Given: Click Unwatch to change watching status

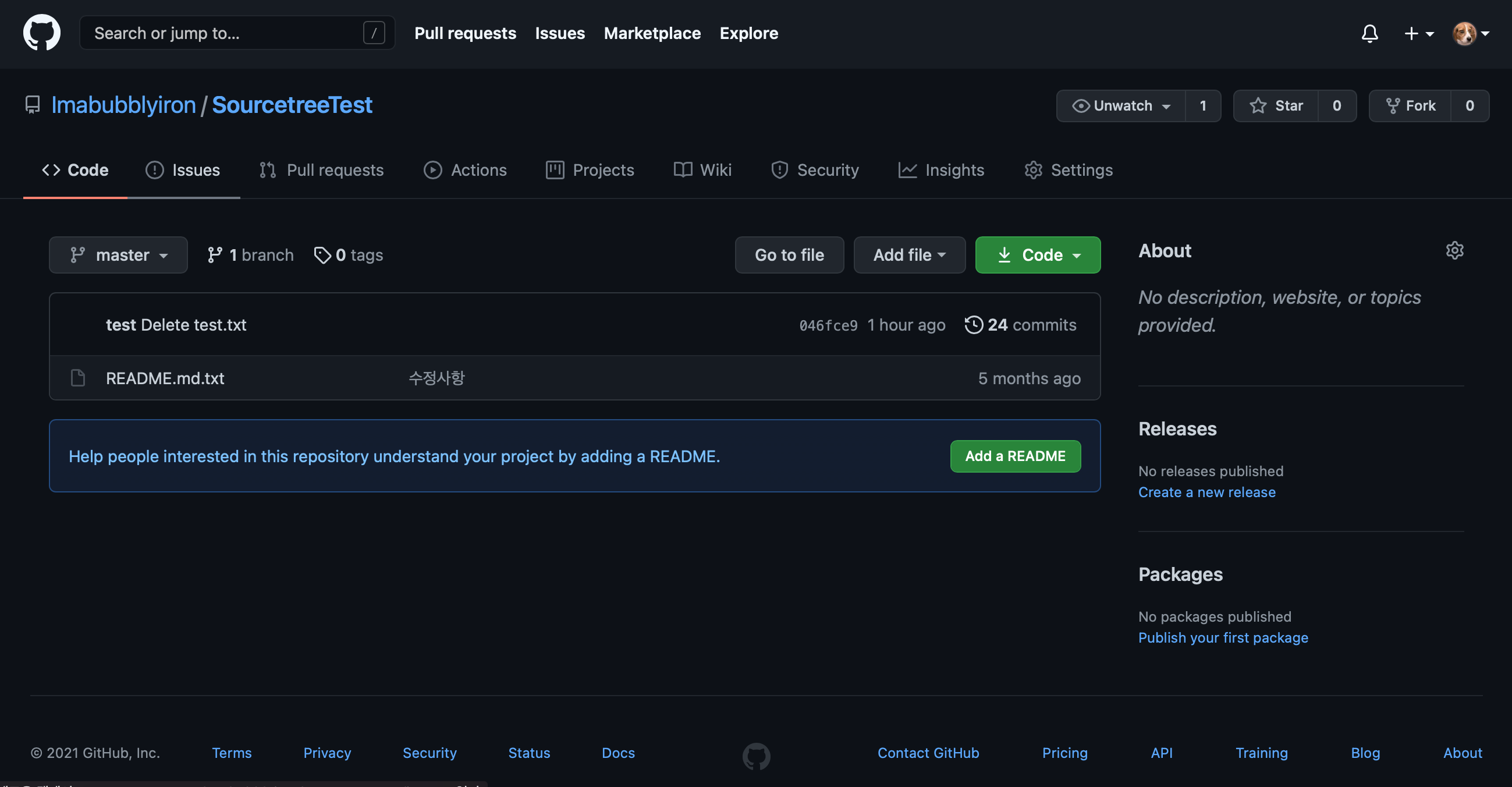Looking at the screenshot, I should (x=1120, y=105).
